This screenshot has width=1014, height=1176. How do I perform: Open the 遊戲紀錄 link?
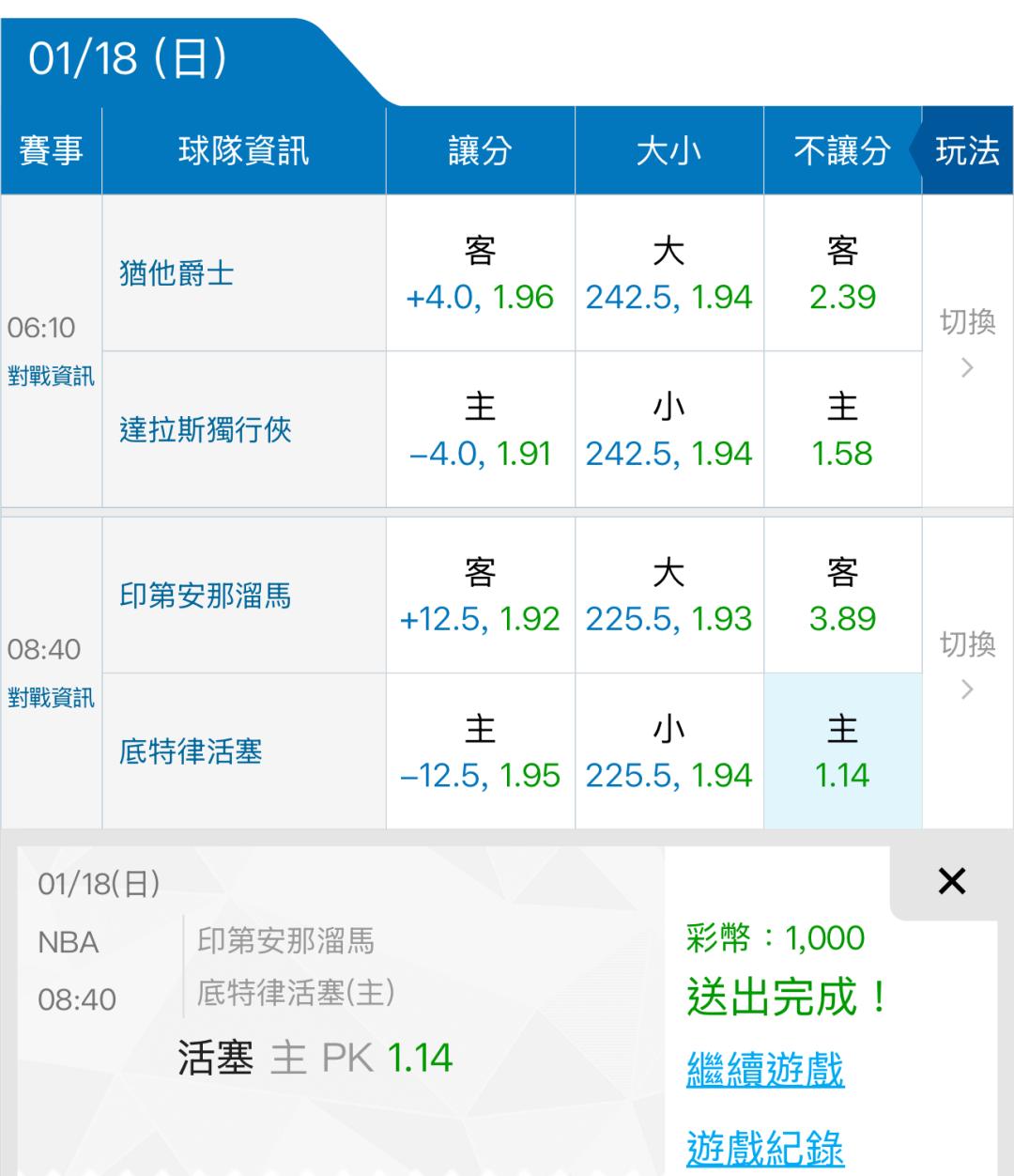click(x=765, y=1148)
